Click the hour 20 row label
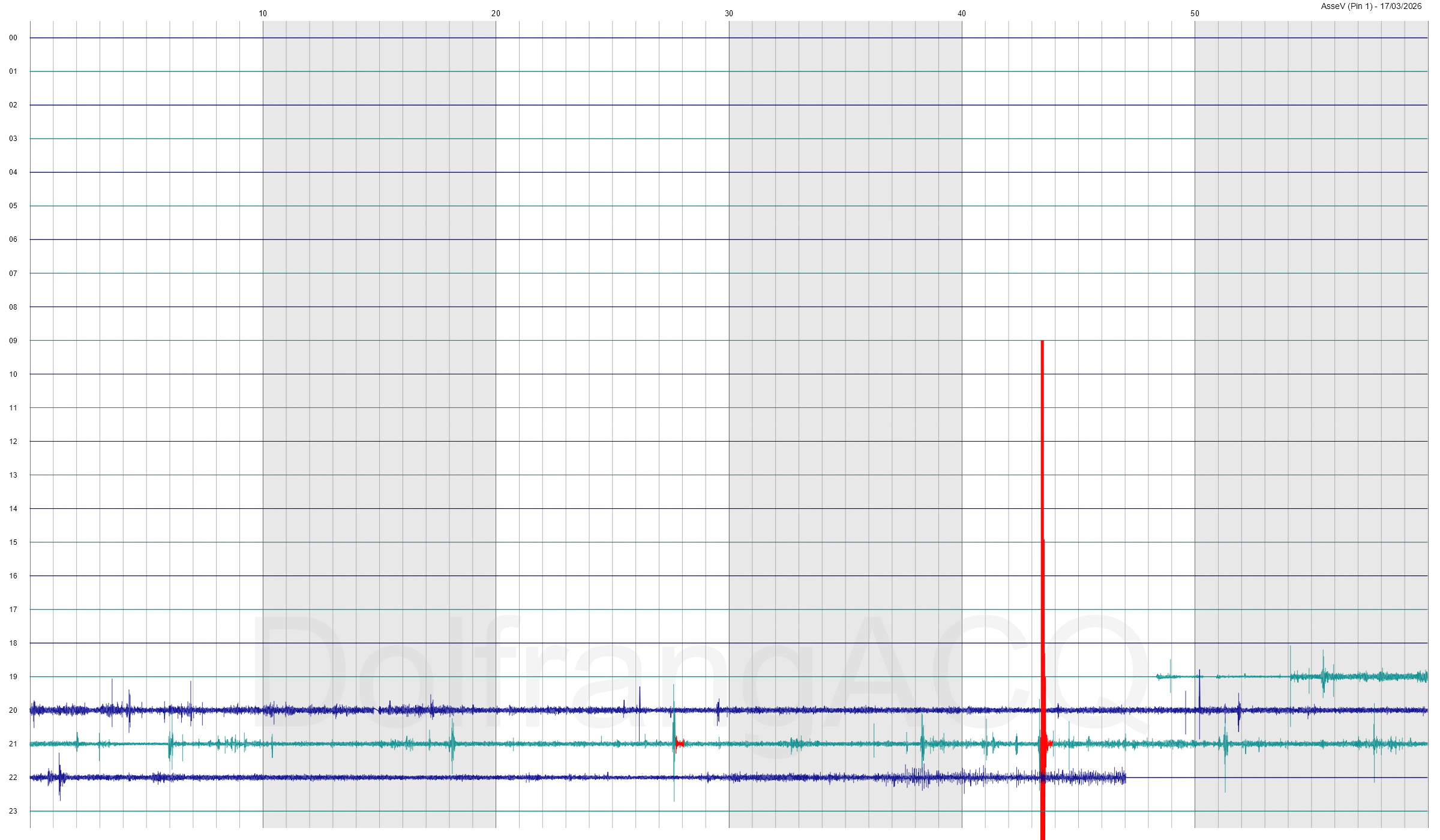The height and width of the screenshot is (840, 1440). [x=13, y=710]
